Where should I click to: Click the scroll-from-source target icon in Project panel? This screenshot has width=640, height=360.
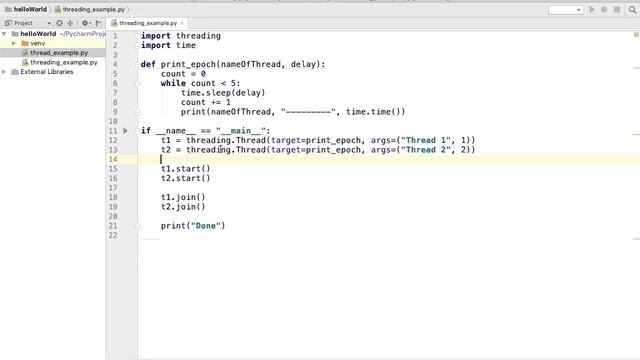point(60,23)
